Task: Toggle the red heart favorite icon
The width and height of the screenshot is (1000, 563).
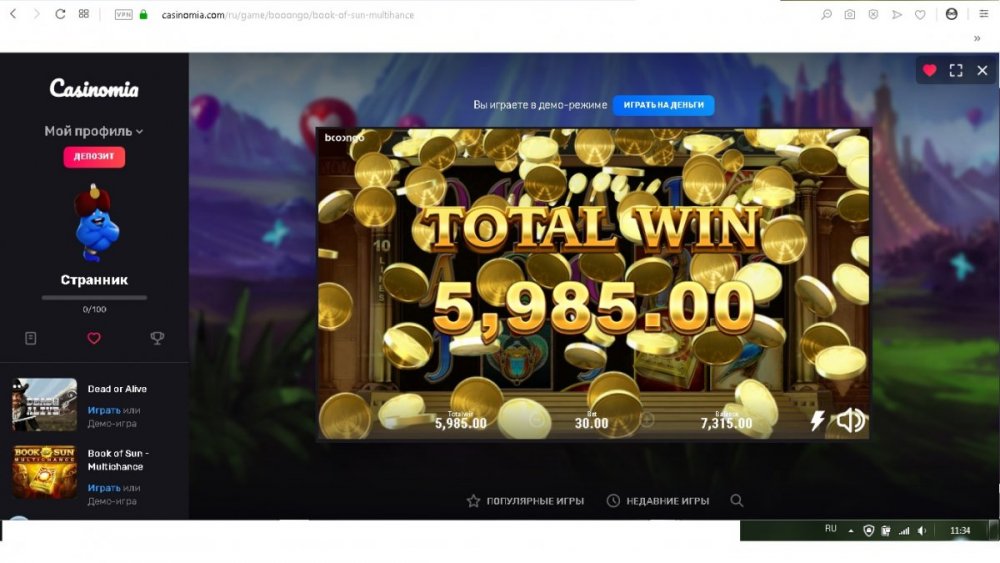Action: 929,70
